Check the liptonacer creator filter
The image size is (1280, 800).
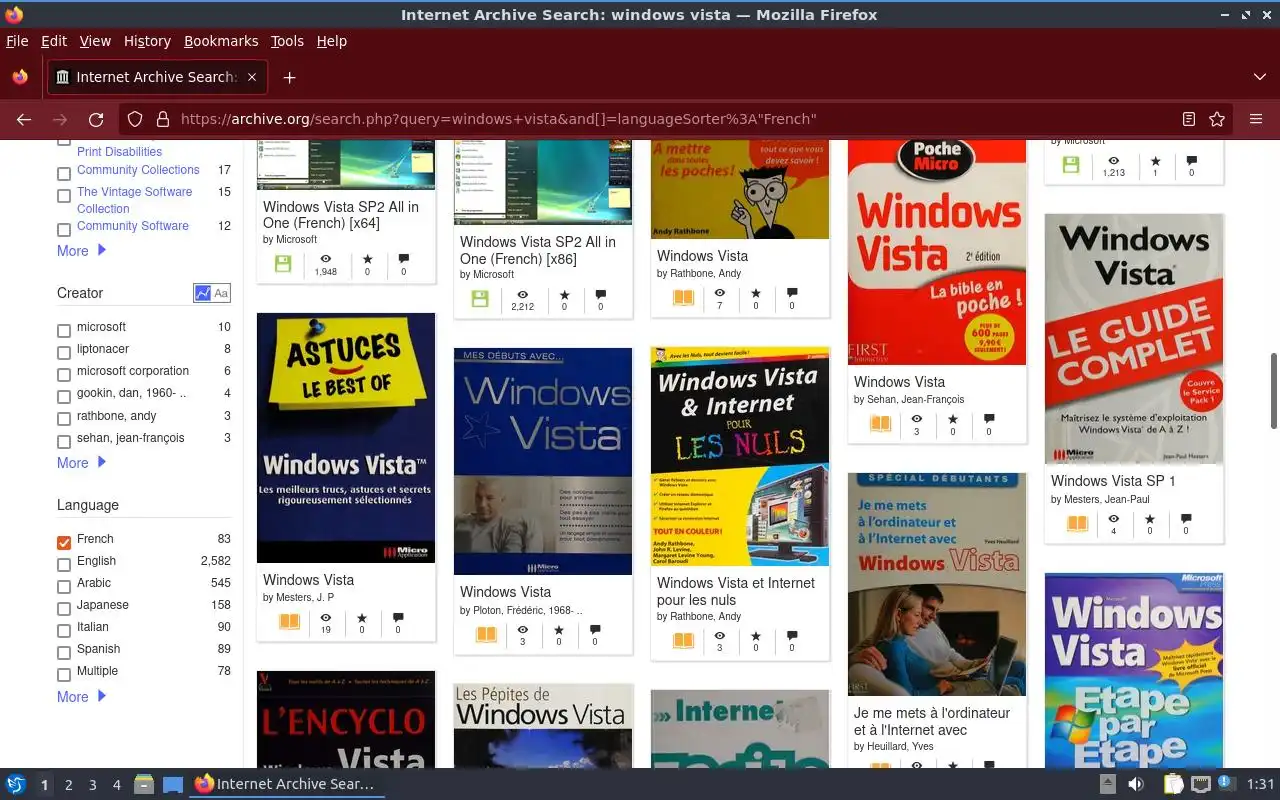click(x=64, y=353)
